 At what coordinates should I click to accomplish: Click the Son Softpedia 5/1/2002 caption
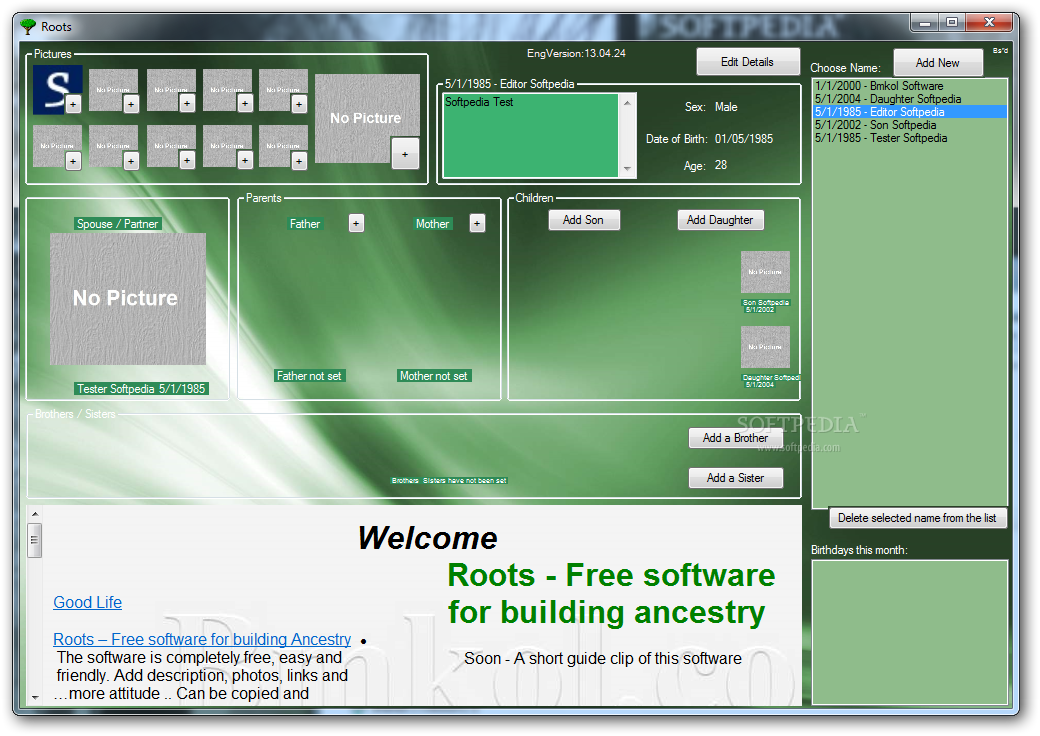[x=765, y=306]
